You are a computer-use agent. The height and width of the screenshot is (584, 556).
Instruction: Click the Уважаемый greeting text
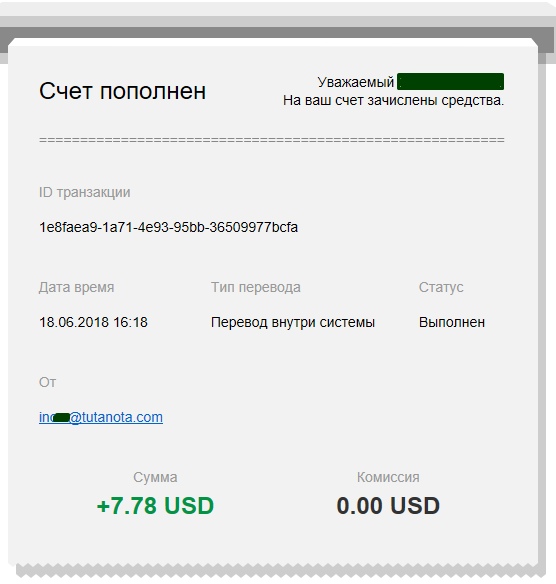click(x=356, y=82)
